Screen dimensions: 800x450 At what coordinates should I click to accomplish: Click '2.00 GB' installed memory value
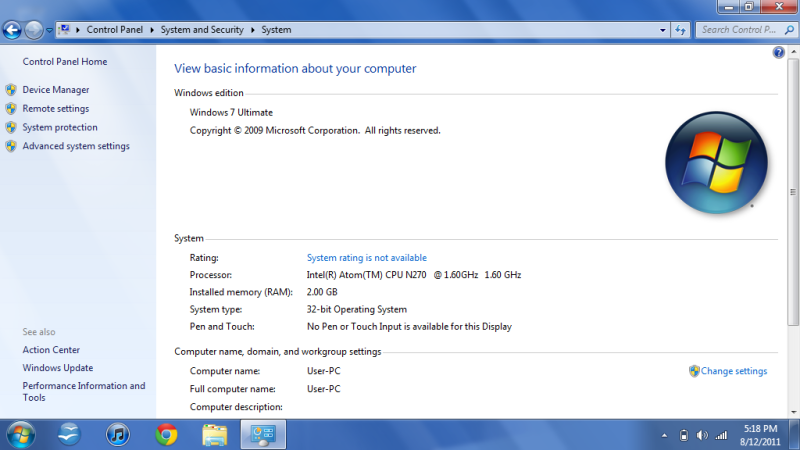point(322,292)
